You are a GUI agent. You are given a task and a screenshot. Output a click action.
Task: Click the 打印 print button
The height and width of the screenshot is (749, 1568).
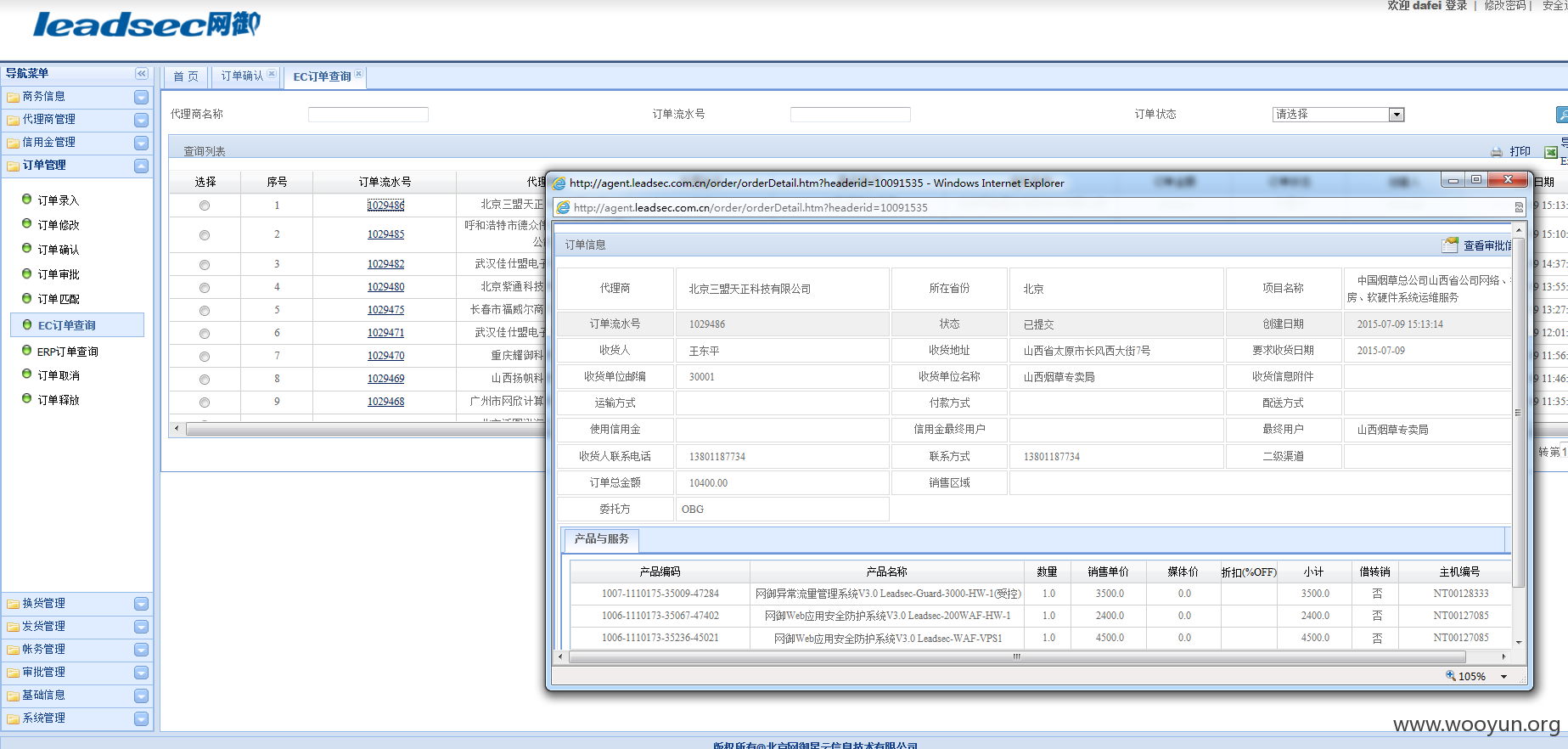[1520, 152]
